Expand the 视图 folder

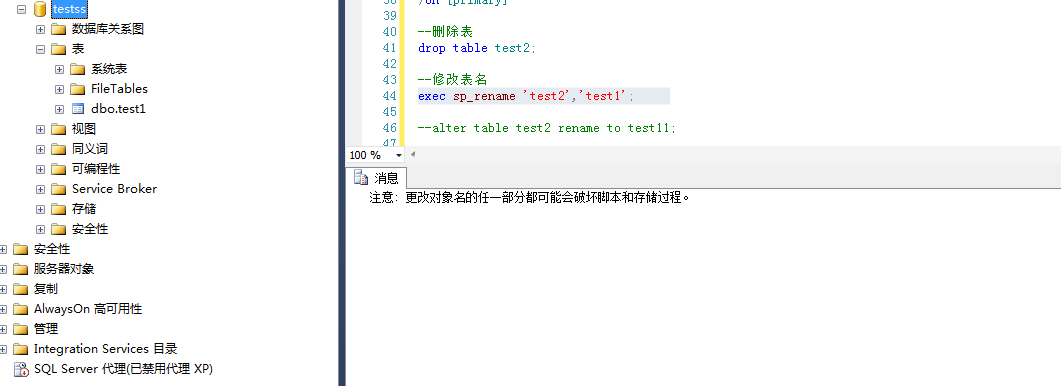[40, 129]
